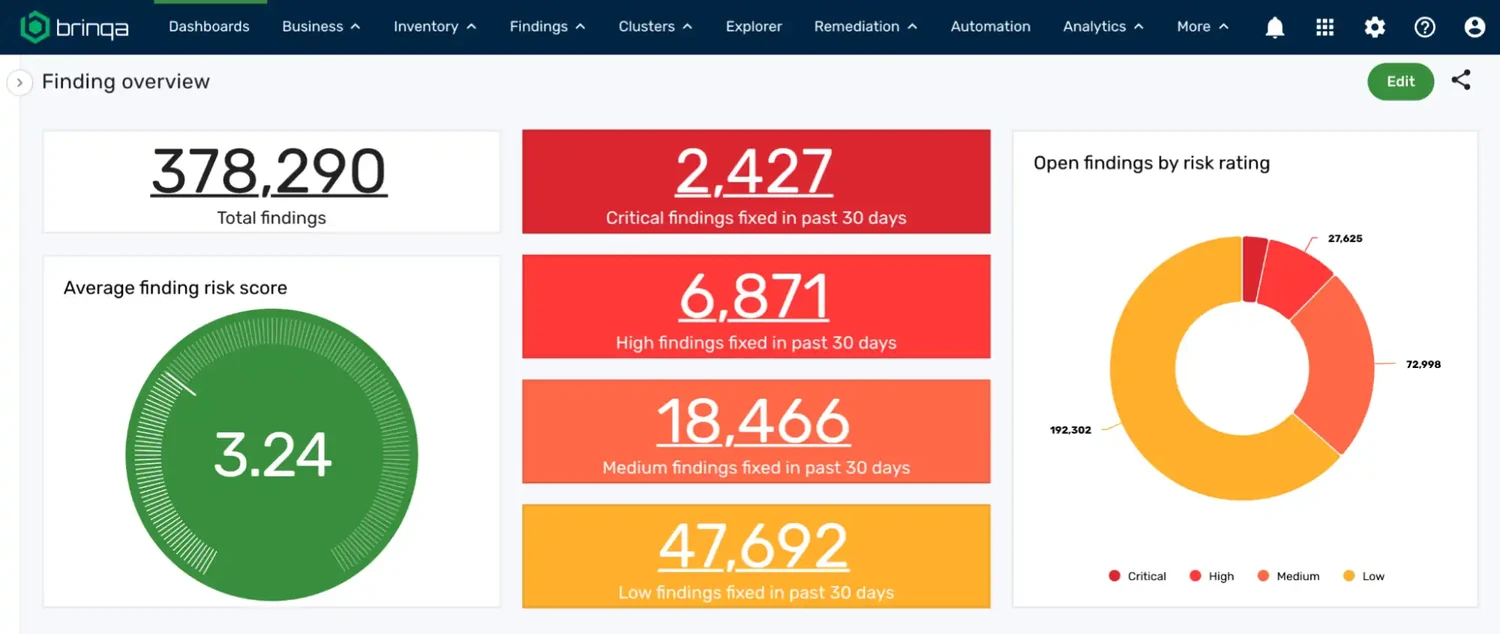Open the notifications bell
The image size is (1500, 634).
(x=1275, y=27)
